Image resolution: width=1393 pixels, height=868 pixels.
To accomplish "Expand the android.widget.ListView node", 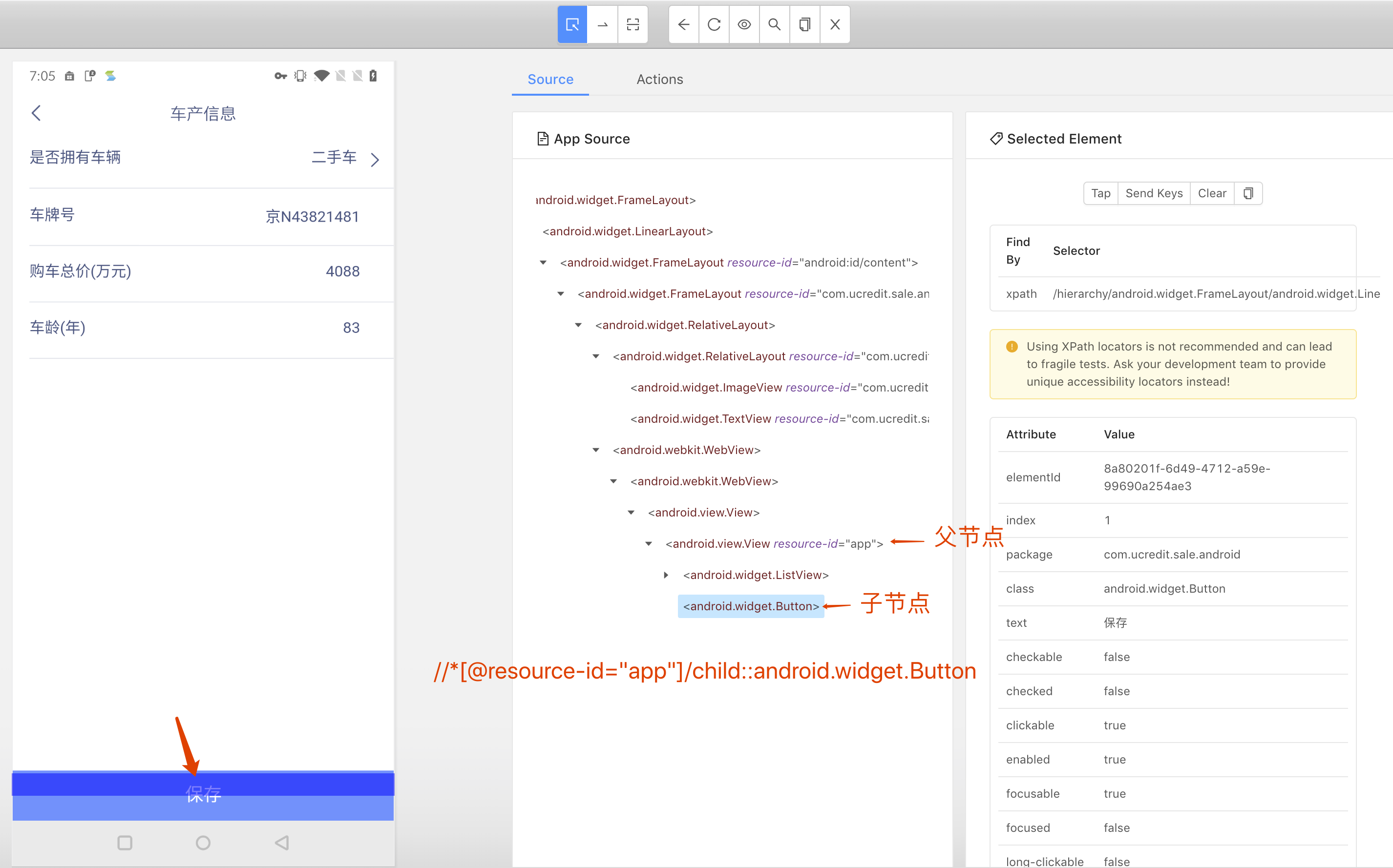I will click(666, 575).
